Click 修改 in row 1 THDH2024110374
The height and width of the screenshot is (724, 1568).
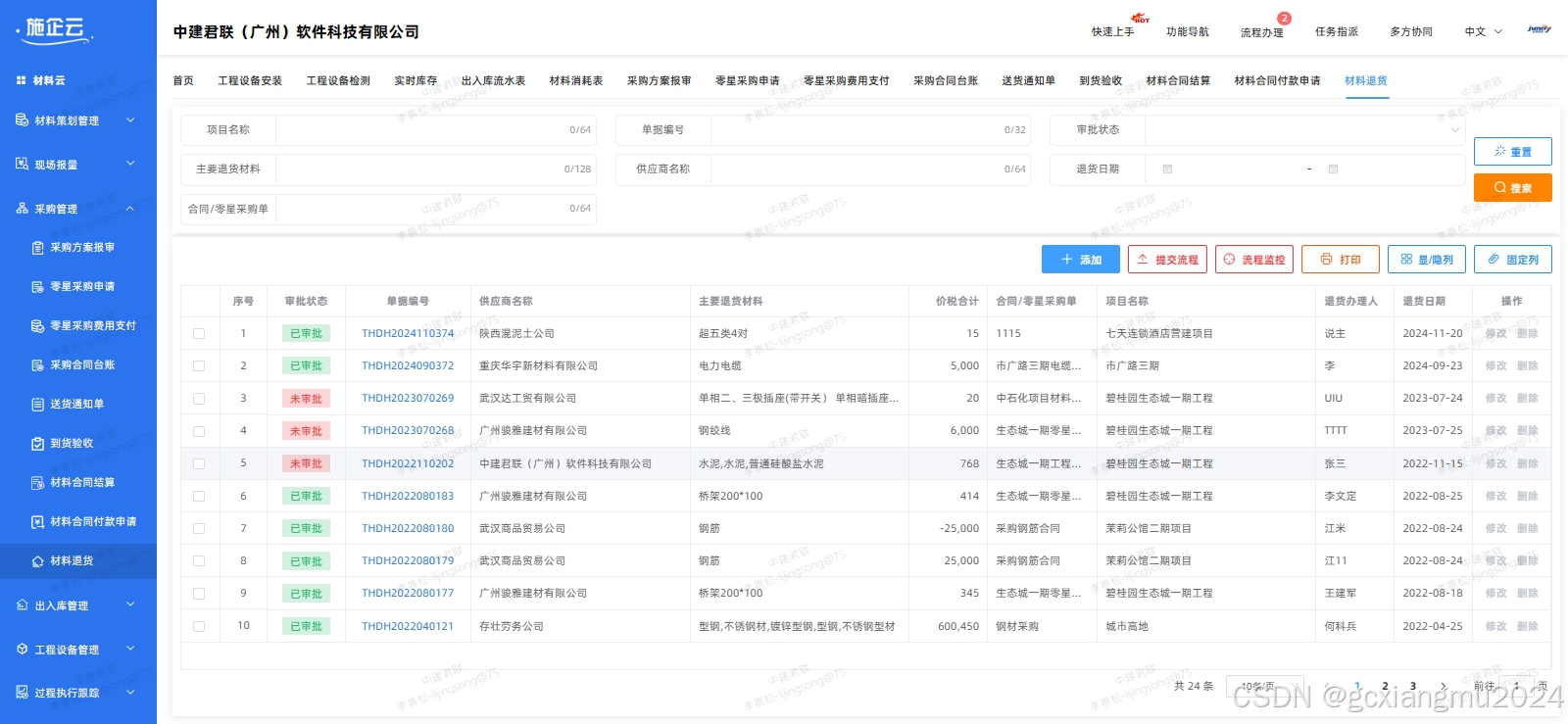click(1495, 333)
